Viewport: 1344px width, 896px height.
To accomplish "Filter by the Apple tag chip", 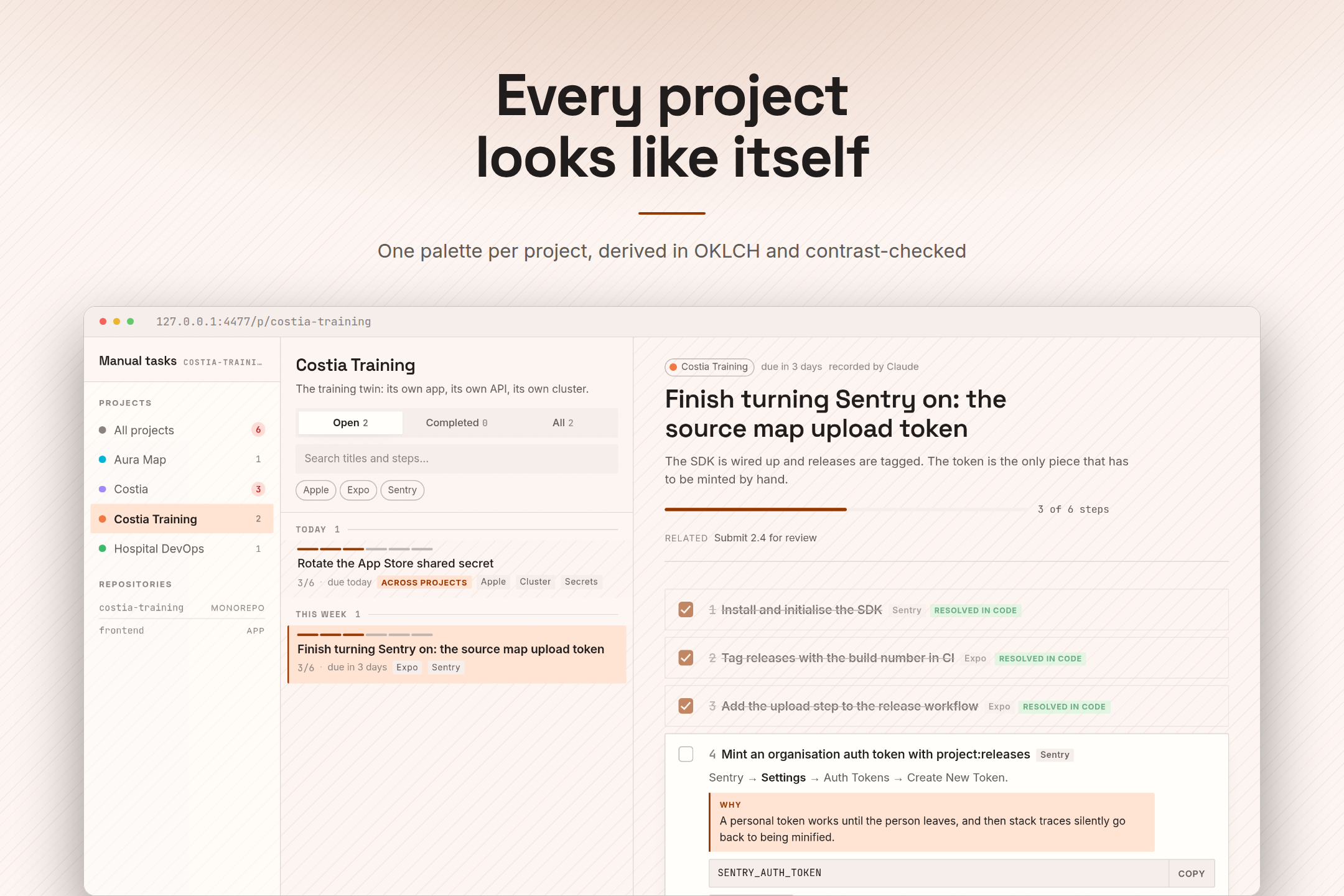I will [x=316, y=490].
